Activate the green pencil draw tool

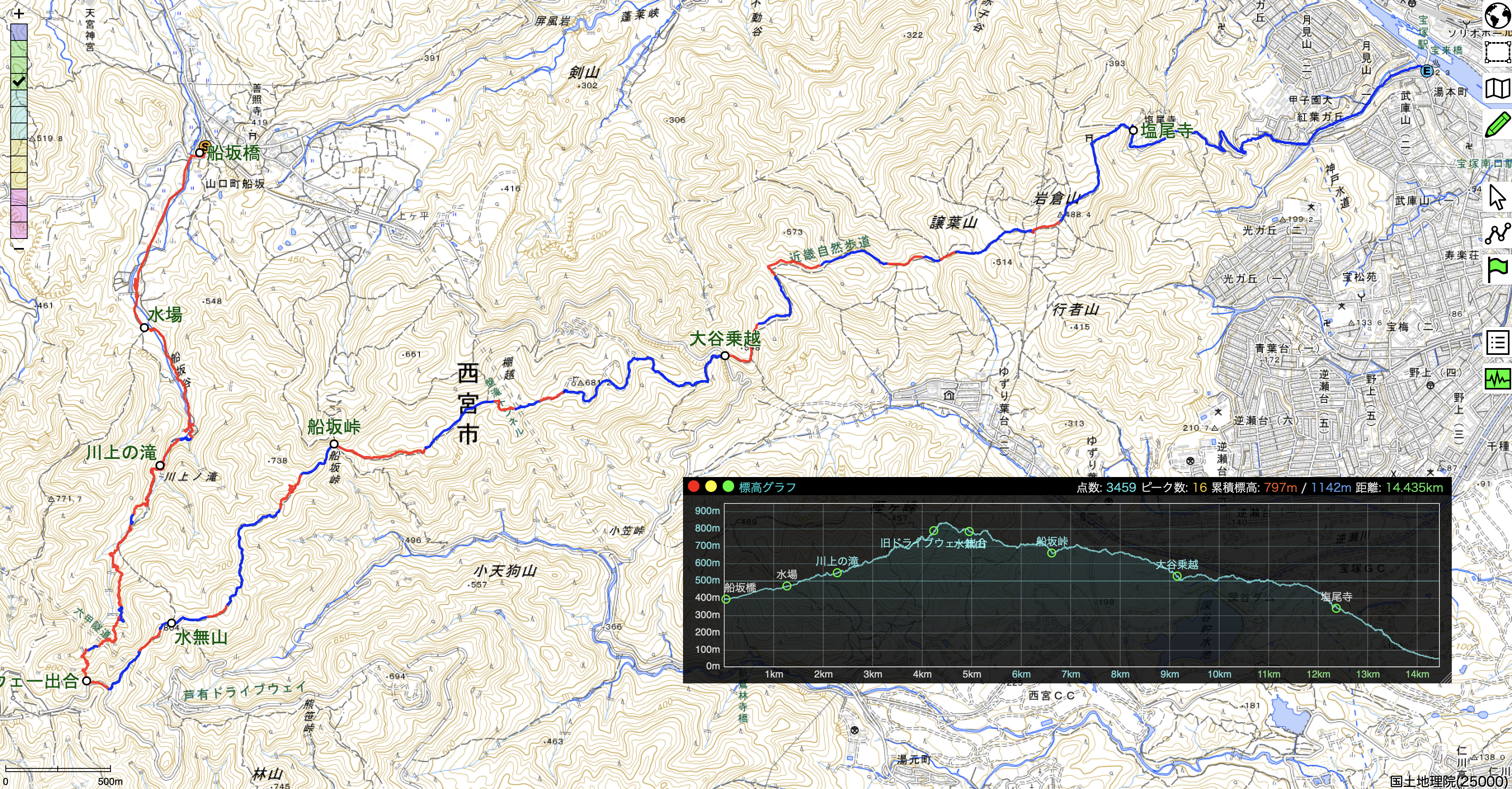[1497, 125]
